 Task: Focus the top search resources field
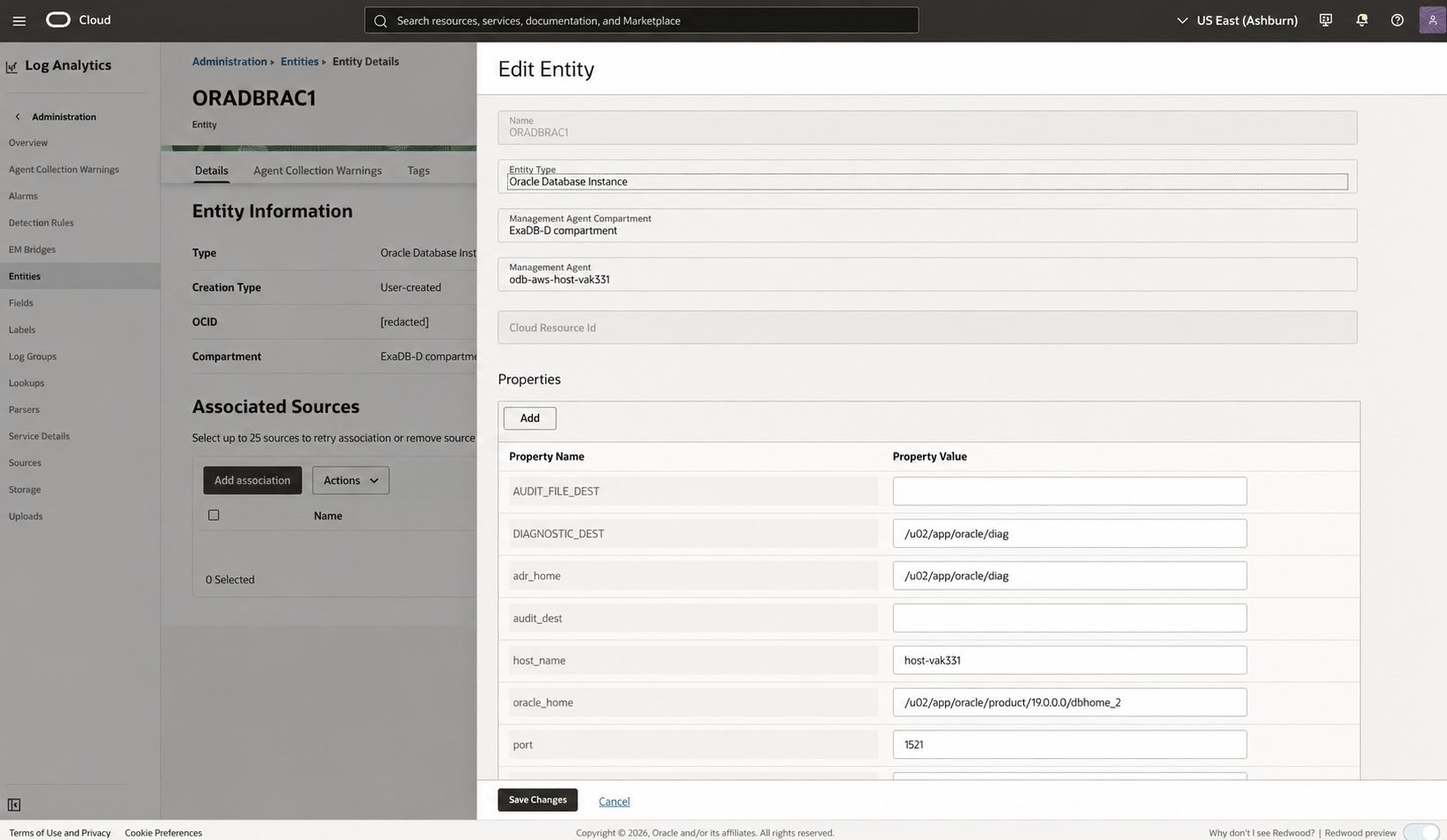642,20
